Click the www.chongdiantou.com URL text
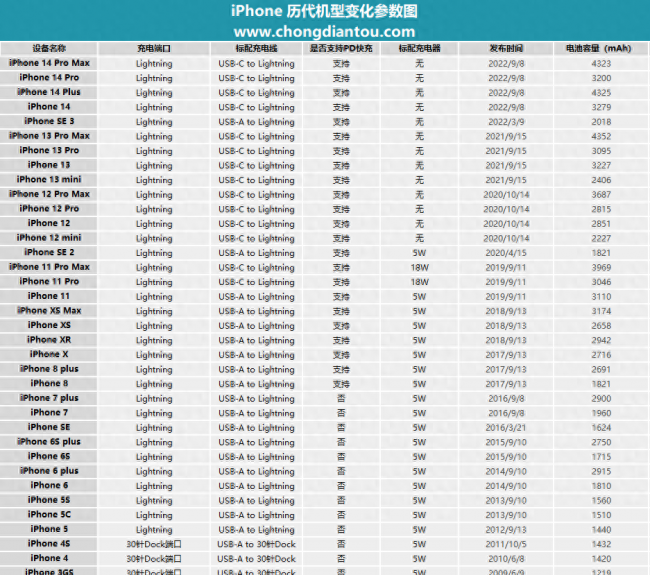Viewport: 650px width, 575px height. point(324,32)
